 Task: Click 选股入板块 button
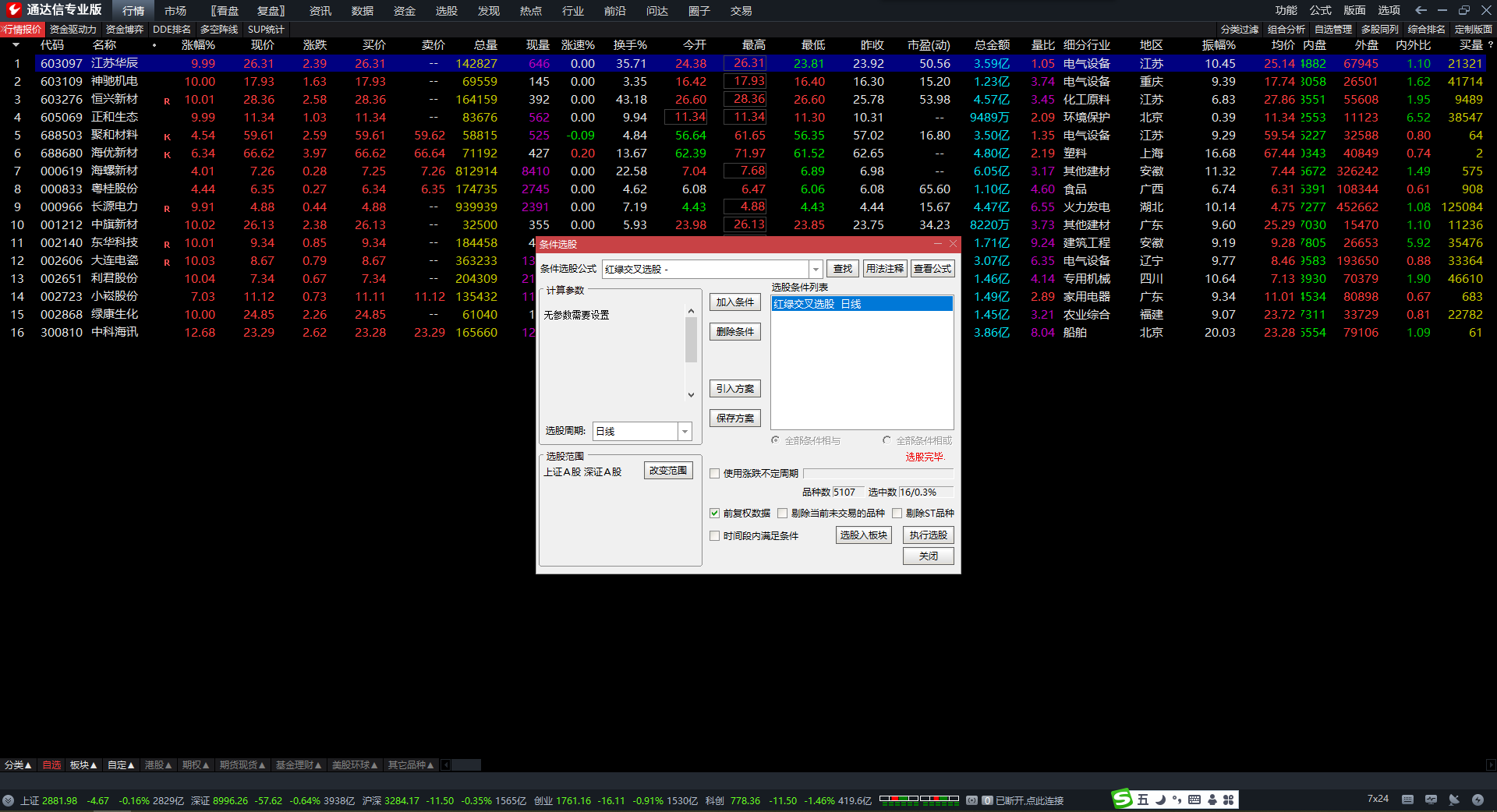[x=864, y=535]
